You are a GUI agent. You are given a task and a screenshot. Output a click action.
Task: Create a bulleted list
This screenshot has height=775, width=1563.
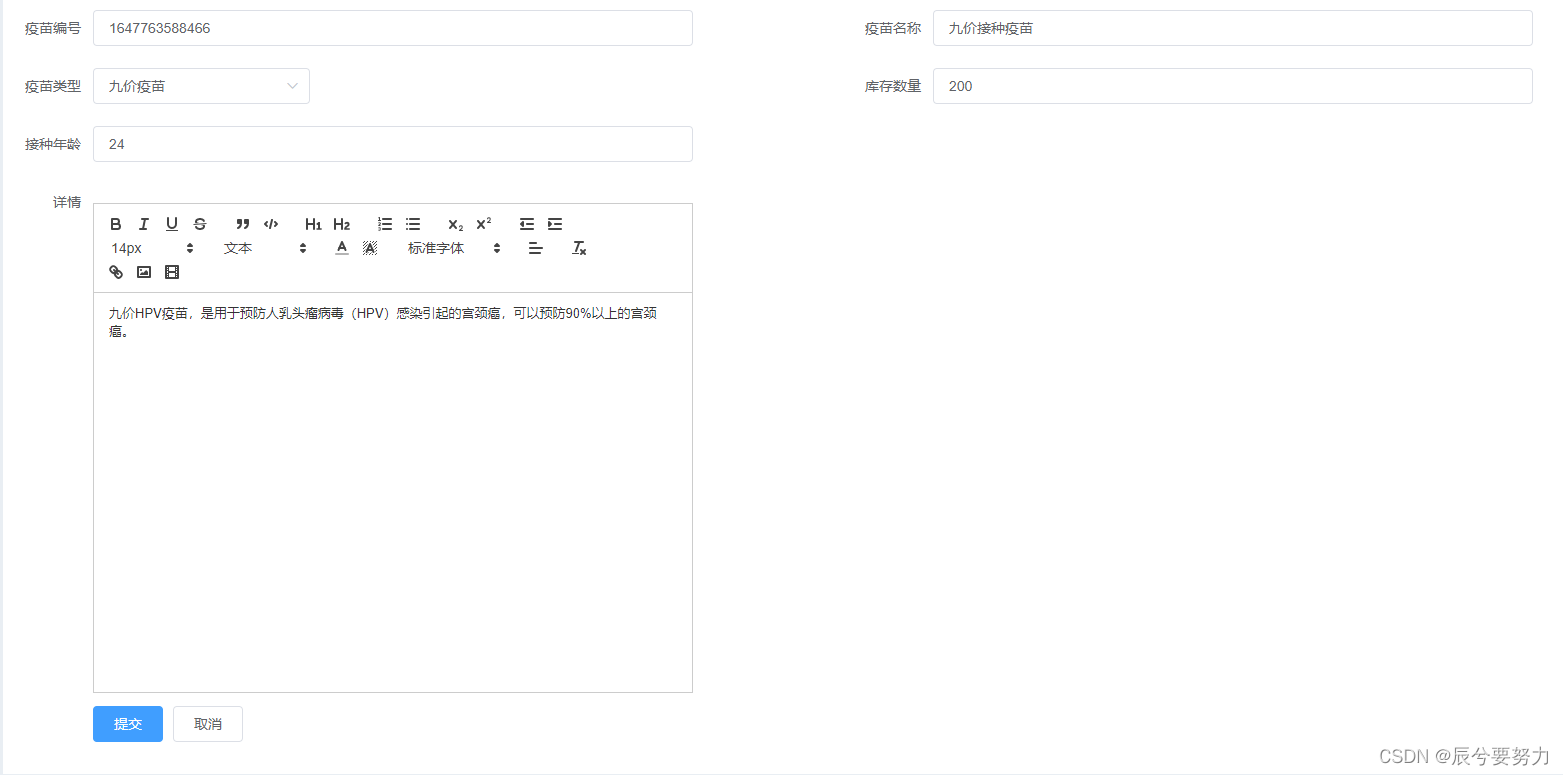[x=413, y=224]
